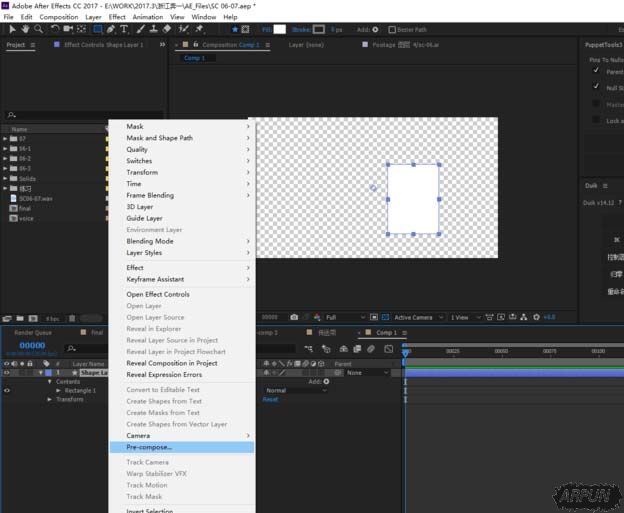Open the Full resolution dropdown
Viewport: 624px width, 513px height.
344,317
